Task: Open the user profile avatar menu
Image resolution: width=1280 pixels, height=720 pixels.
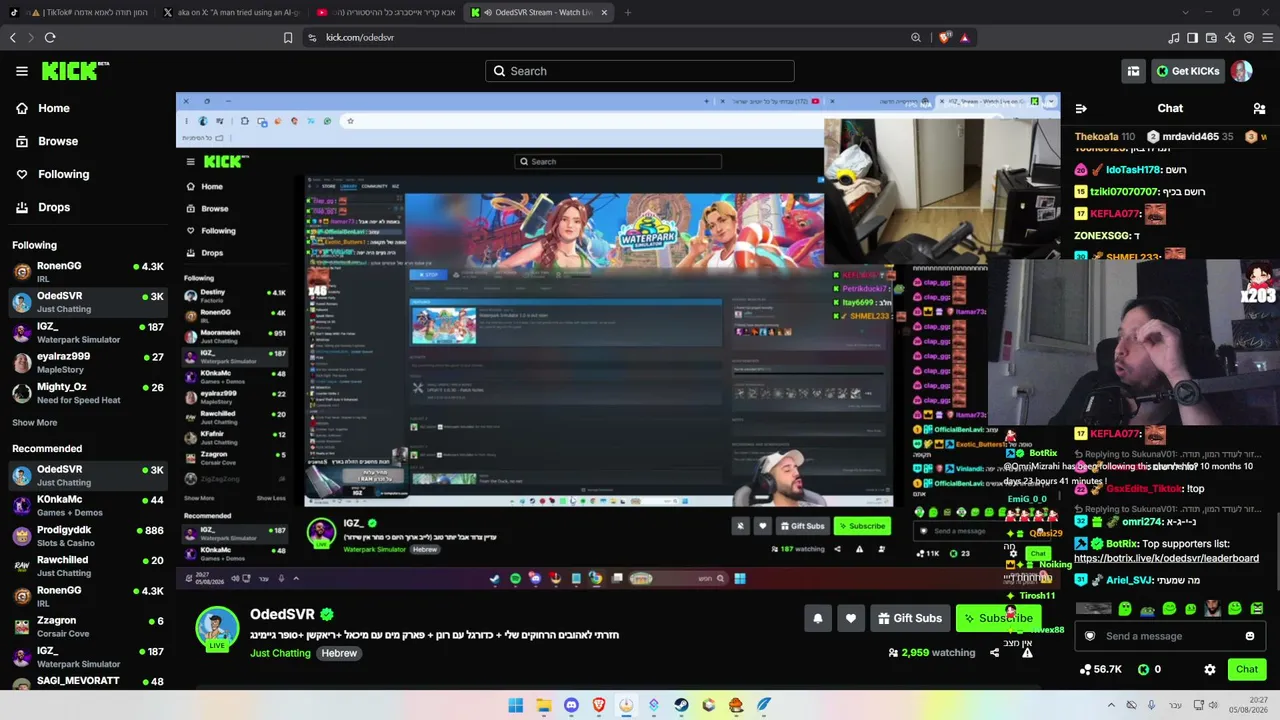Action: pos(1241,71)
